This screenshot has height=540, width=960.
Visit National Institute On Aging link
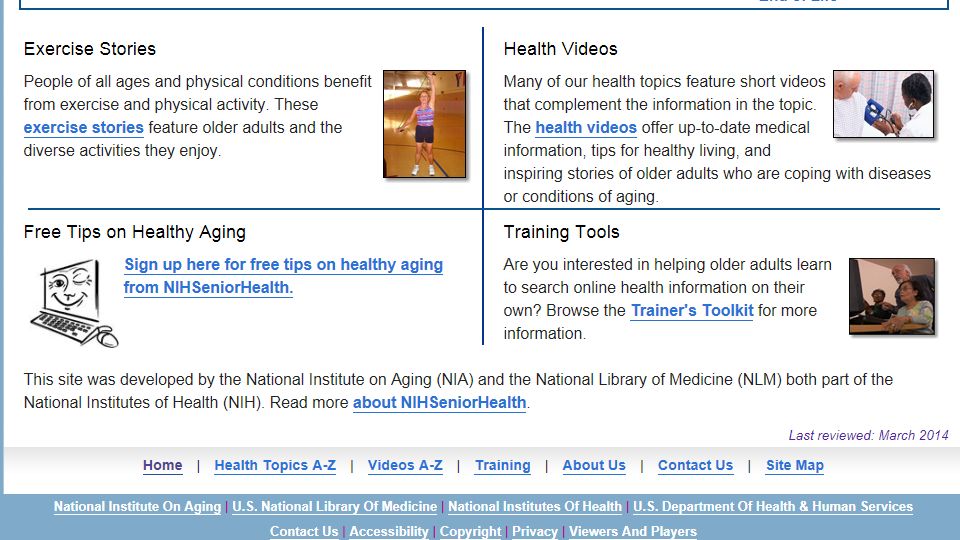[x=137, y=506]
